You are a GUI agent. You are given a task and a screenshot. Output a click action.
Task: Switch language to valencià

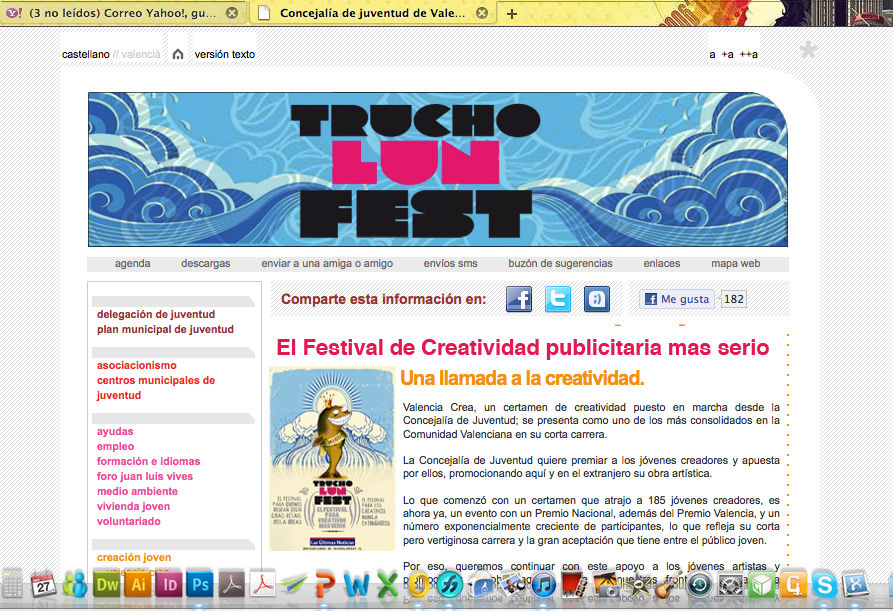tap(141, 55)
